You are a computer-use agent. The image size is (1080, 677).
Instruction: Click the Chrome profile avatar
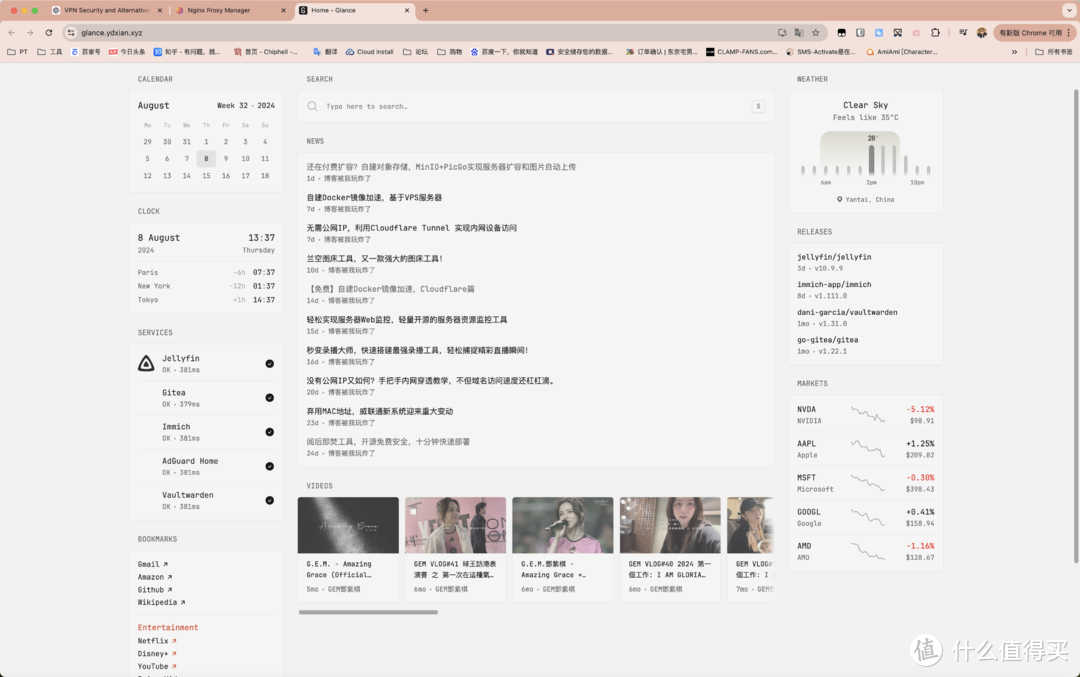pyautogui.click(x=981, y=31)
